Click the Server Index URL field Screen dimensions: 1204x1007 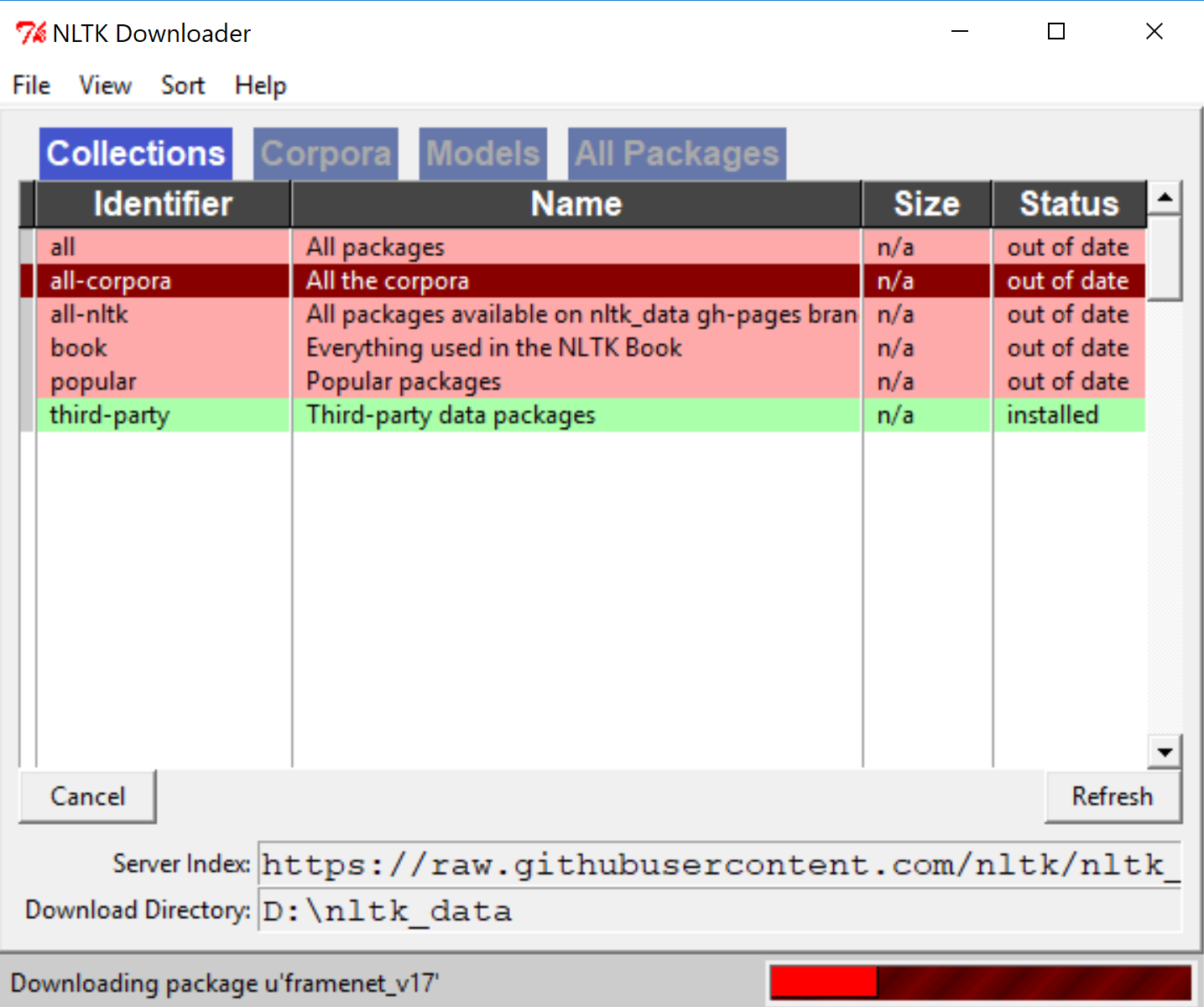[x=720, y=864]
